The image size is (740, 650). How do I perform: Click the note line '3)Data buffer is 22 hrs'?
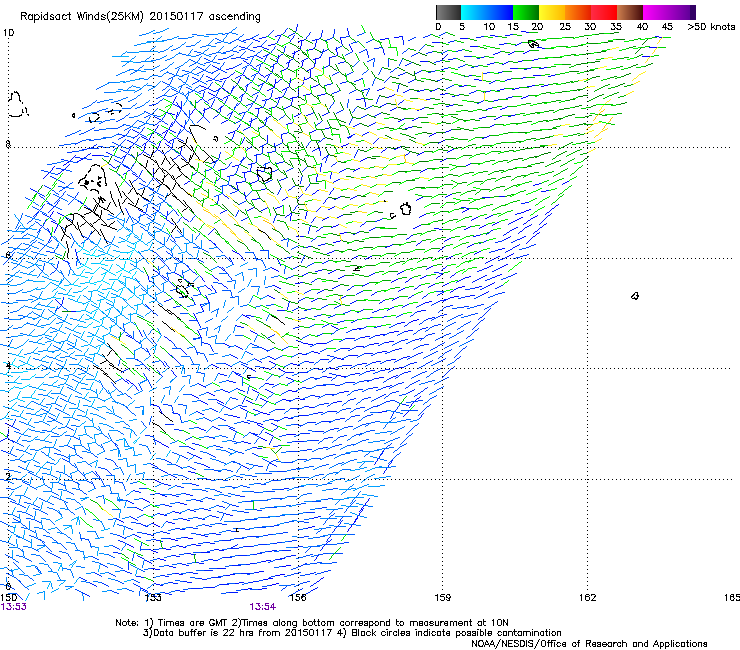[x=352, y=633]
